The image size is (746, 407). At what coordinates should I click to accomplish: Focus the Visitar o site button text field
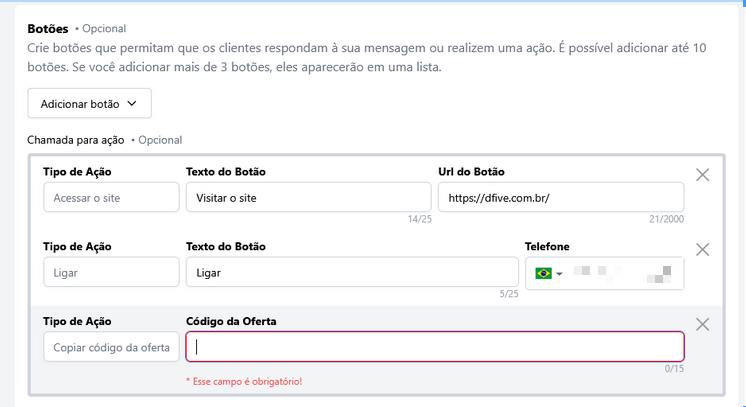tap(308, 198)
